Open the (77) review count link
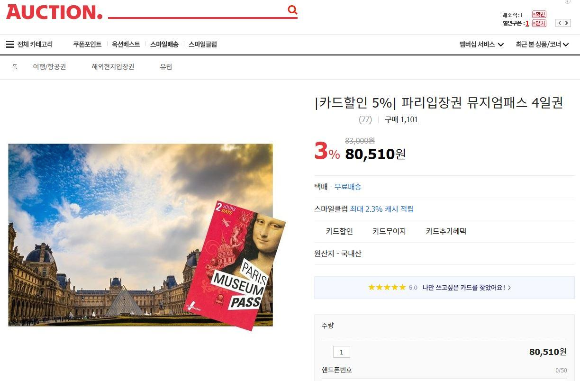This screenshot has width=580, height=381. point(365,119)
